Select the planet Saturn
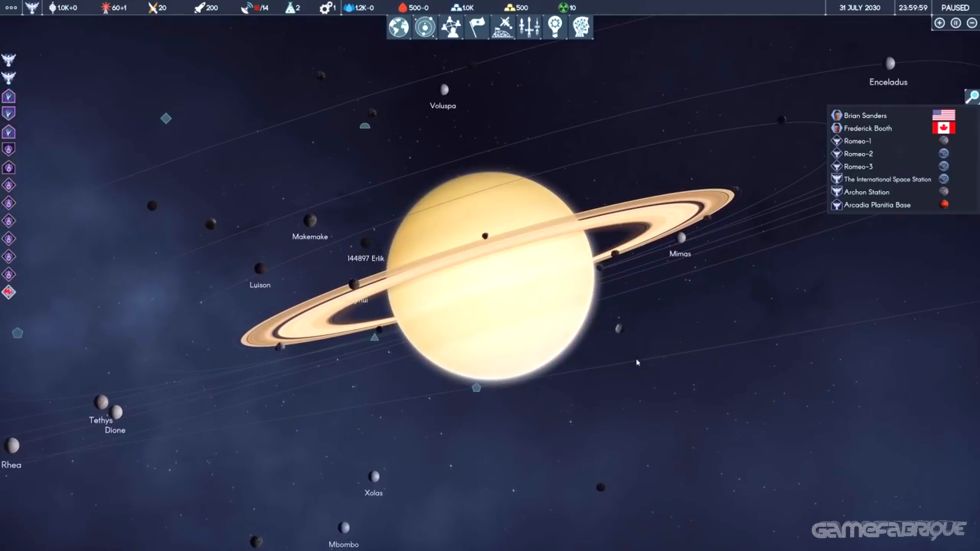Viewport: 980px width, 551px height. (491, 276)
